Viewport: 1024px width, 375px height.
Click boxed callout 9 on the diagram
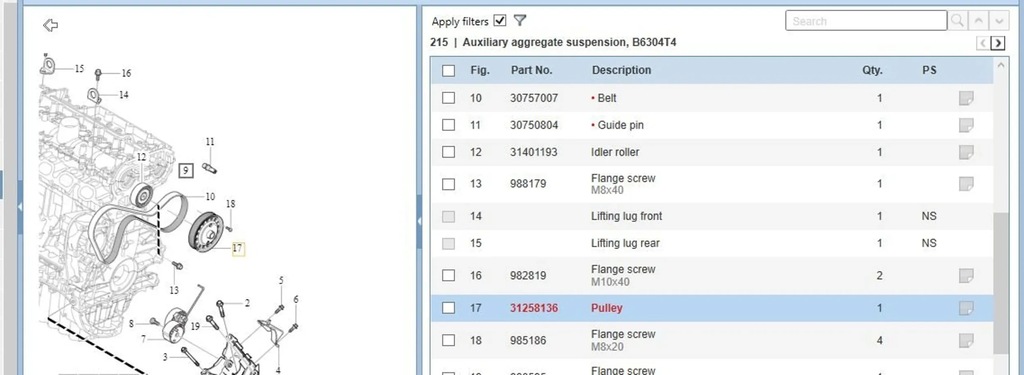(185, 171)
